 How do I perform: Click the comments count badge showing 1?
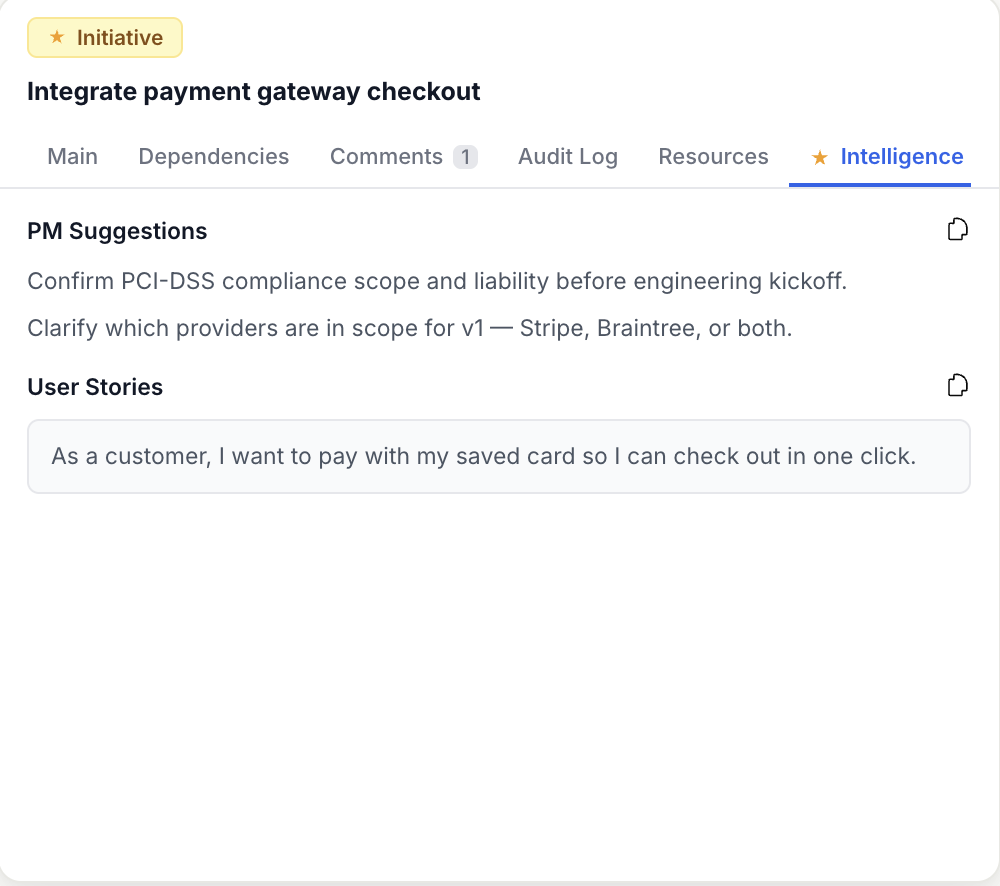click(467, 156)
